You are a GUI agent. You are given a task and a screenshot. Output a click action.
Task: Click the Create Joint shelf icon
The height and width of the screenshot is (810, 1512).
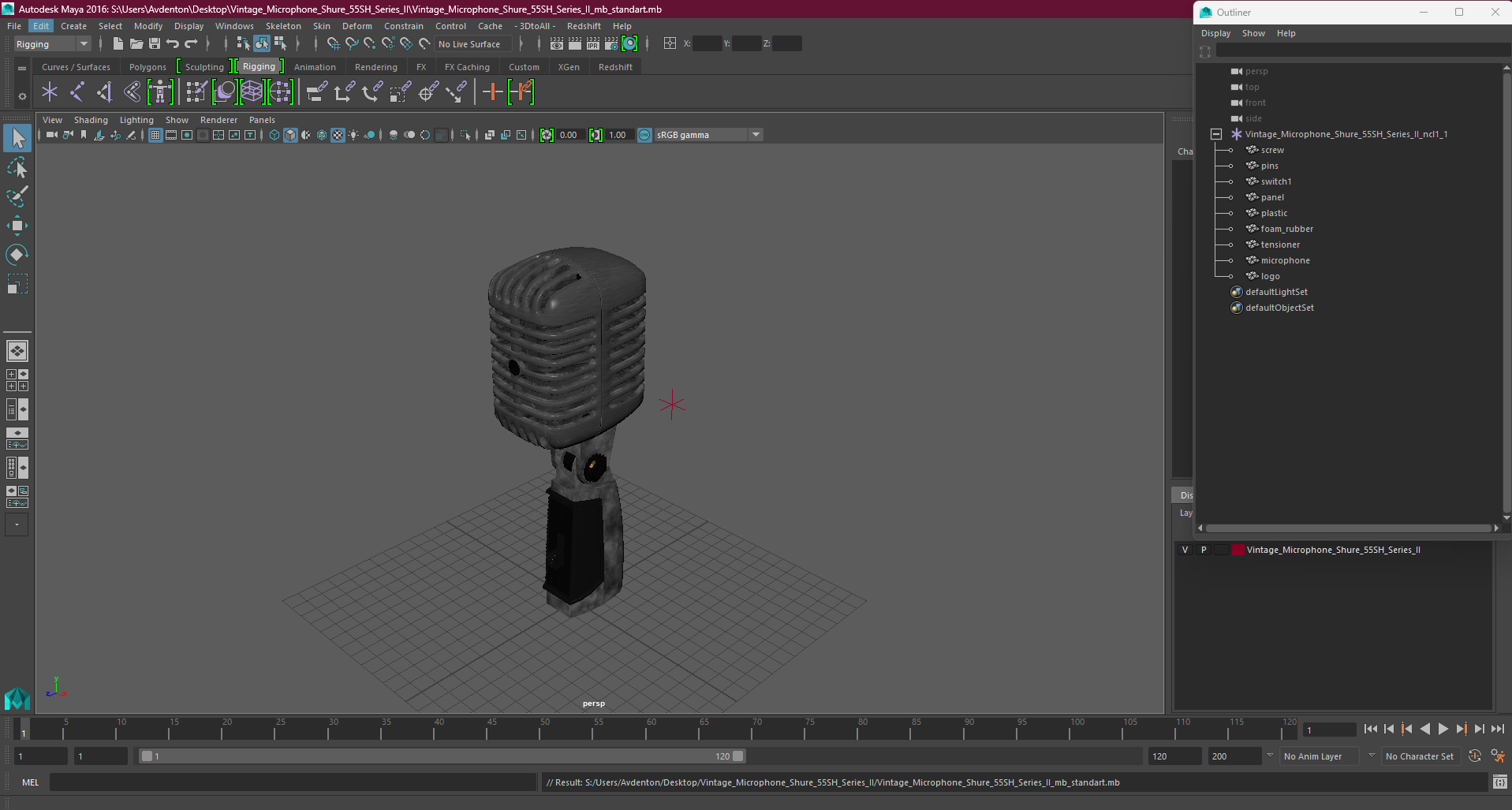77,92
